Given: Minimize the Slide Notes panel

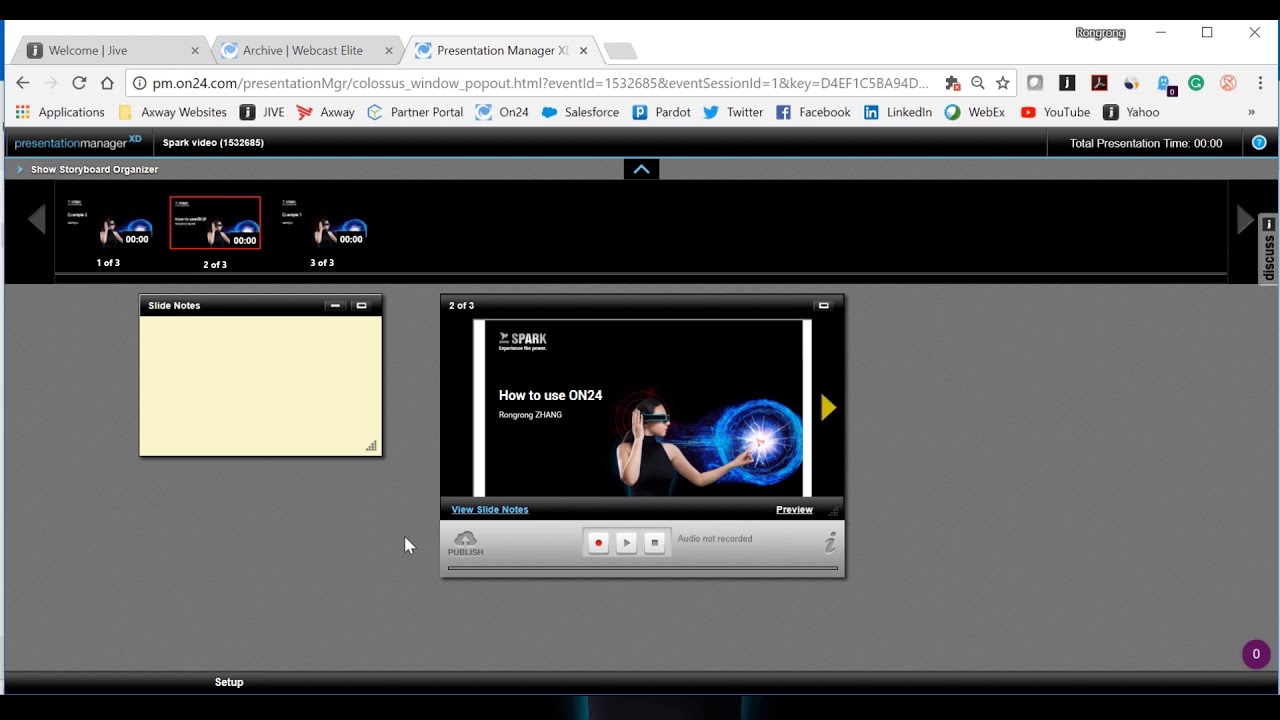Looking at the screenshot, I should (335, 305).
